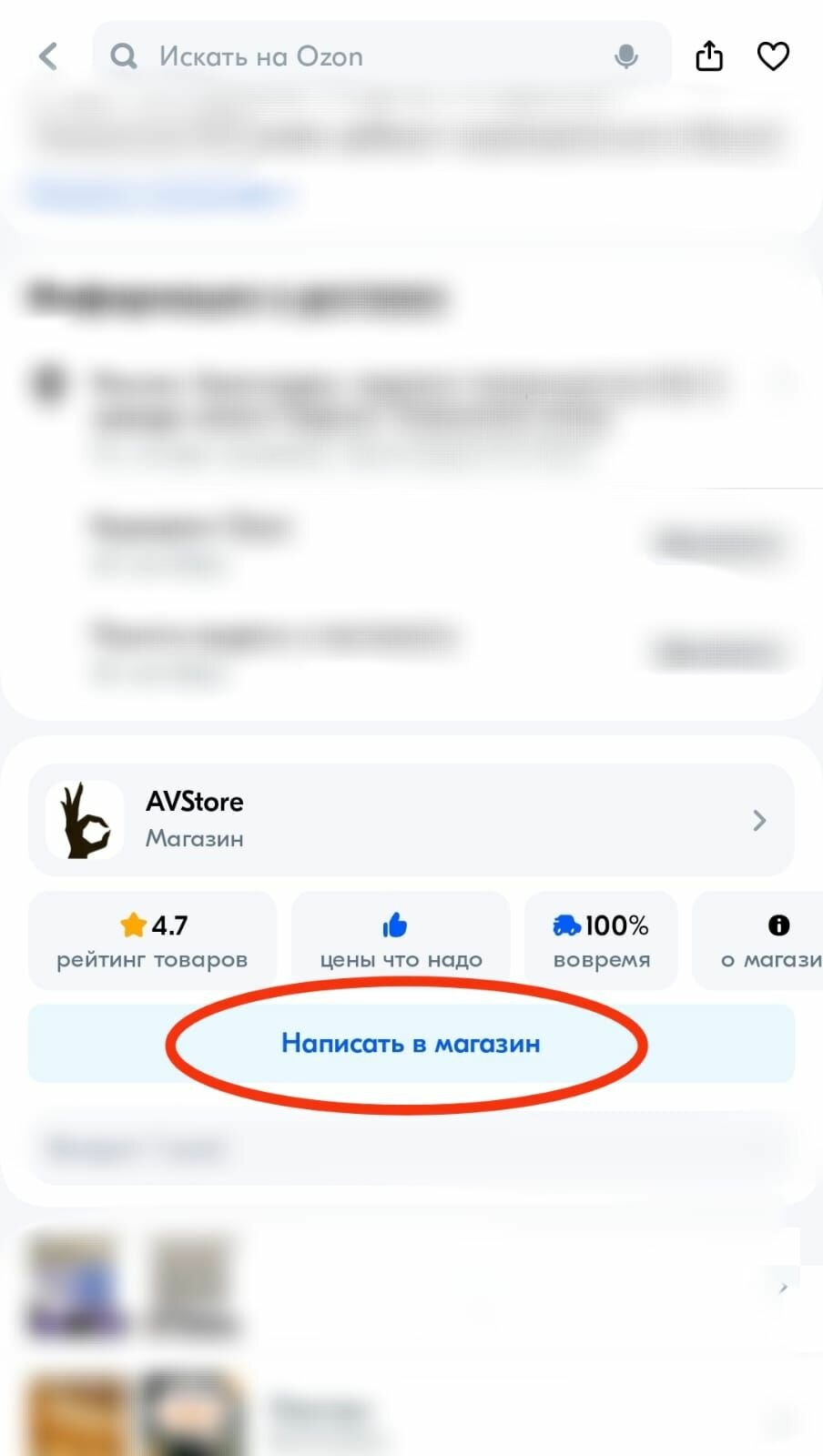Focus the 'Искать на Ozon' search field
Viewport: 823px width, 1456px height.
[x=382, y=56]
